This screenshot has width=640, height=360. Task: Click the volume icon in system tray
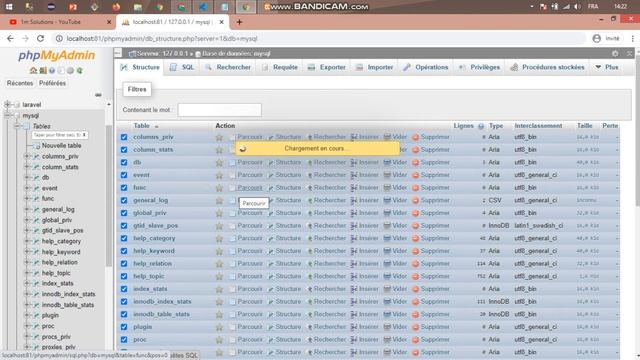(577, 7)
